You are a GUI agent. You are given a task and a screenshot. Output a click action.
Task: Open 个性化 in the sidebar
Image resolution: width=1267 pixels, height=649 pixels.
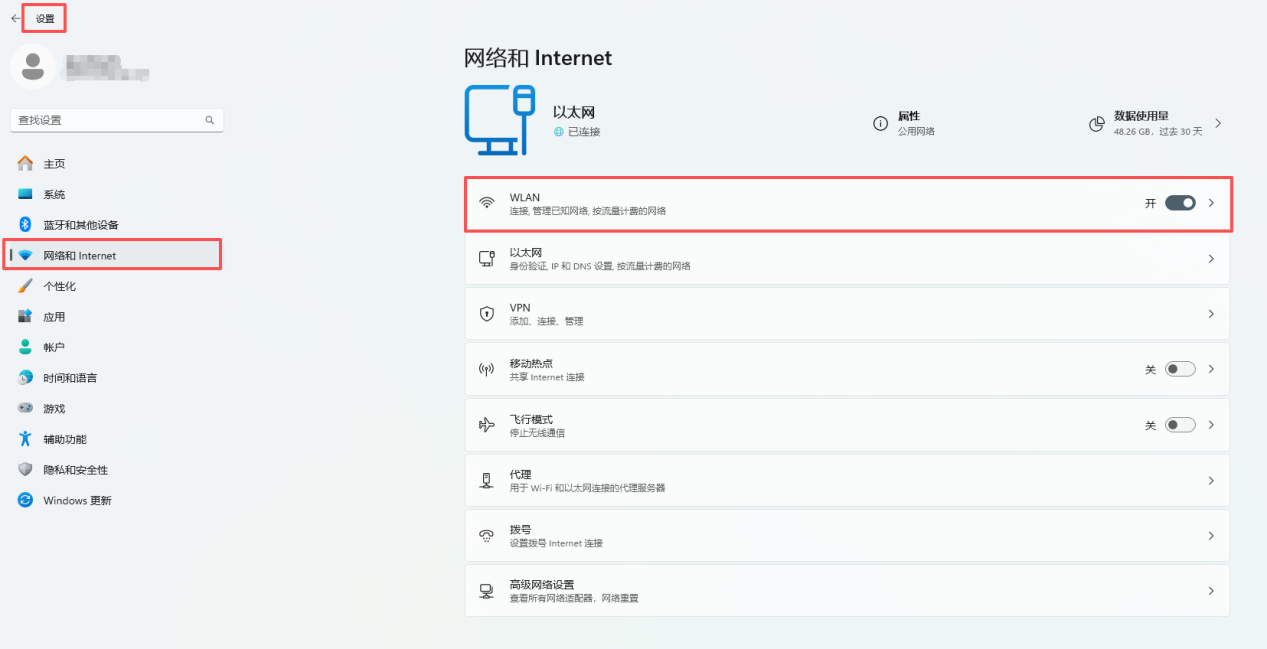point(60,287)
